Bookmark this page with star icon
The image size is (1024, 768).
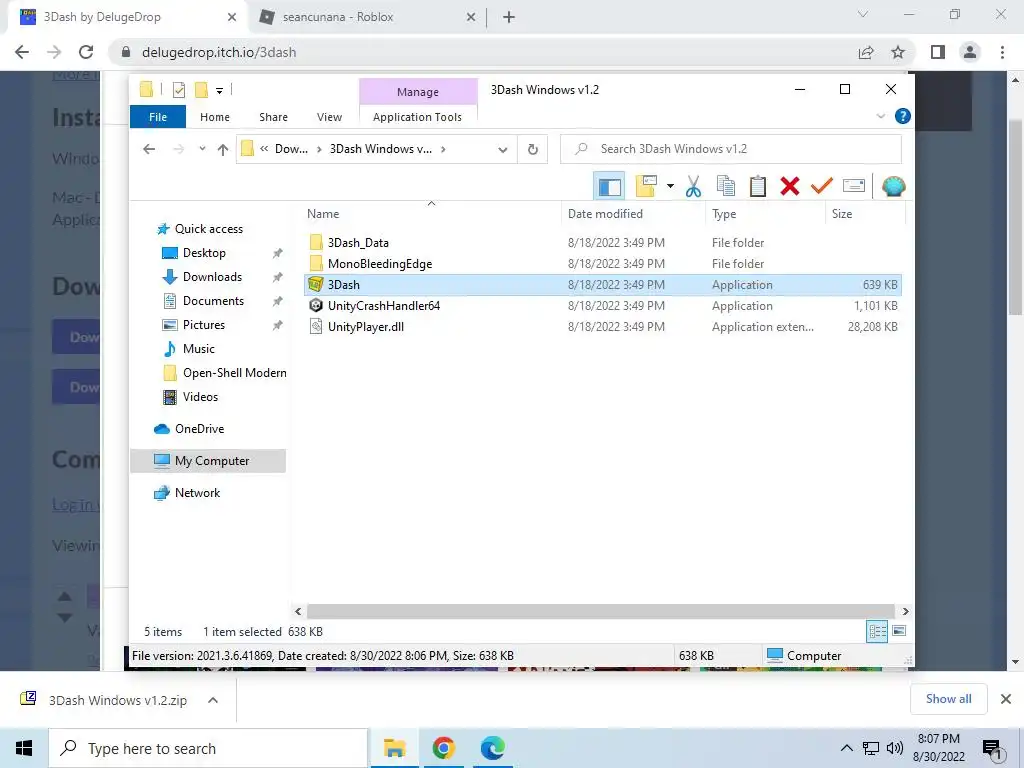[x=898, y=52]
